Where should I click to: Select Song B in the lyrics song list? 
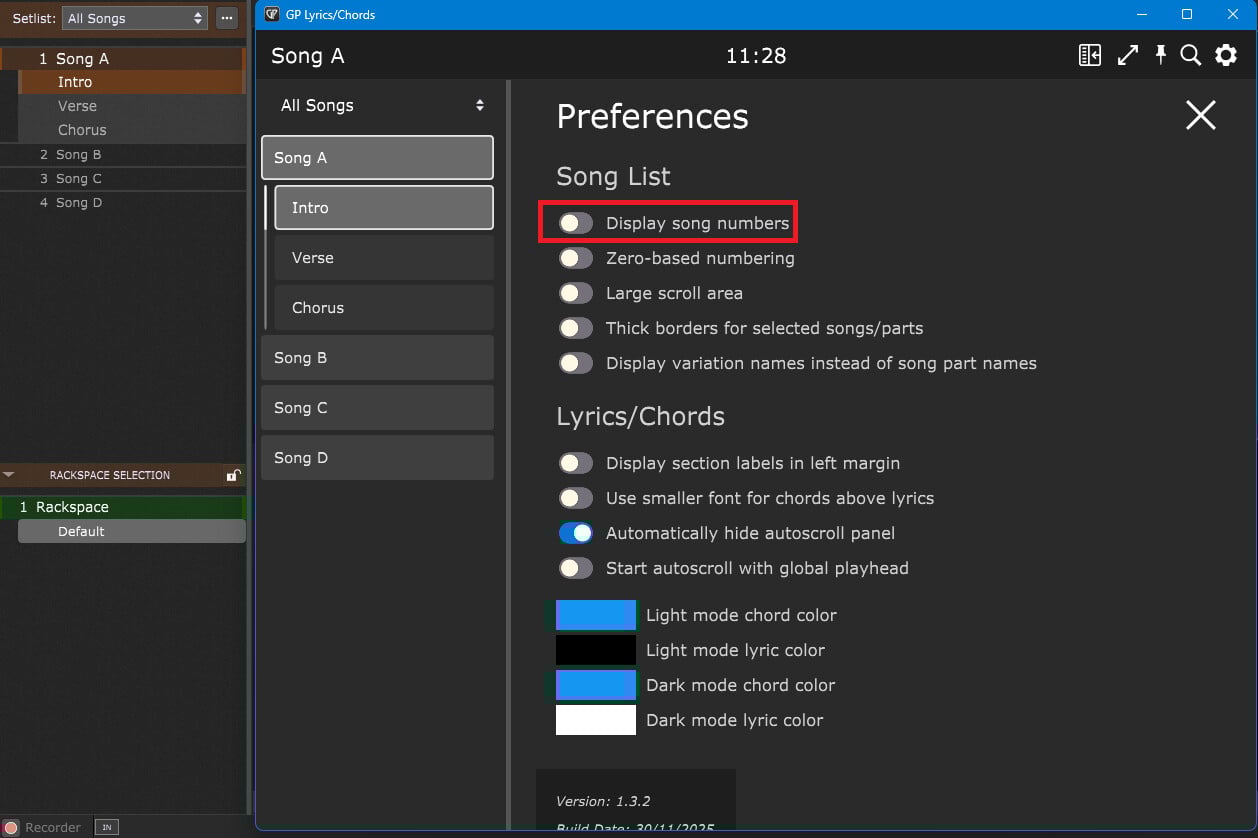377,358
